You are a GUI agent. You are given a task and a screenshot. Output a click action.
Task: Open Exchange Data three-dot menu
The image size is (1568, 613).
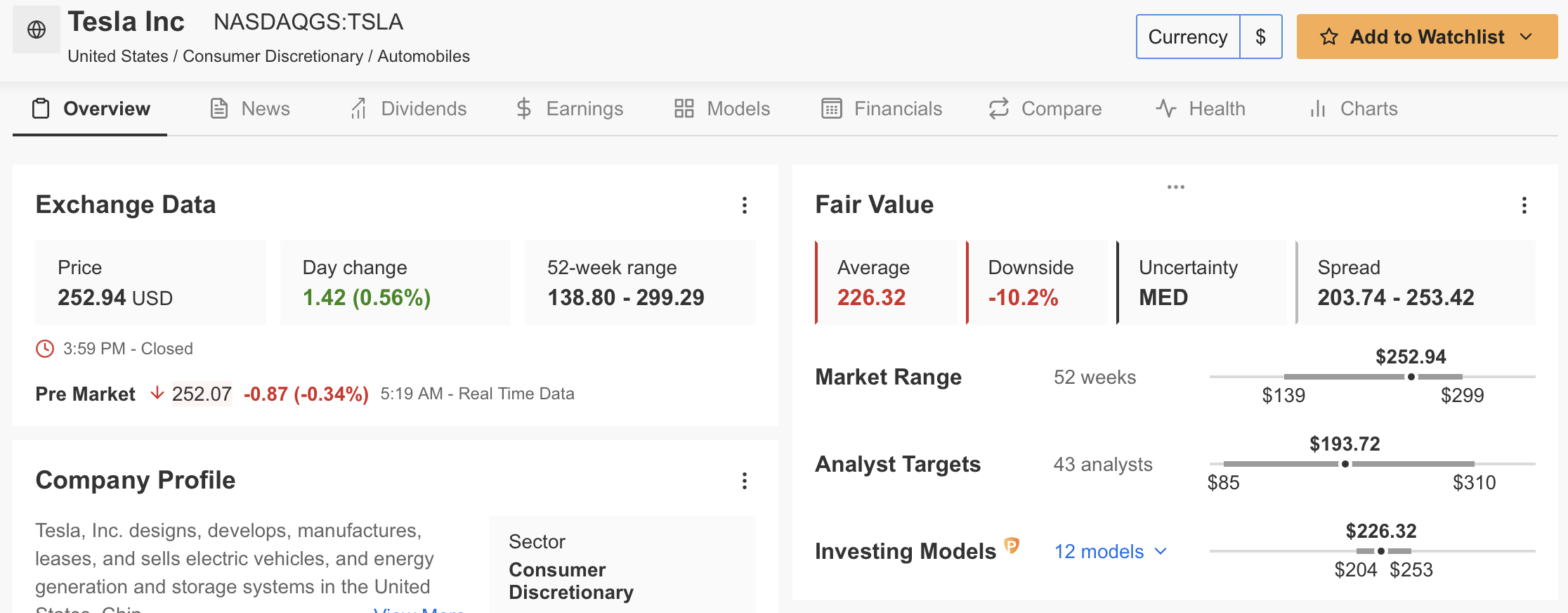click(x=745, y=205)
